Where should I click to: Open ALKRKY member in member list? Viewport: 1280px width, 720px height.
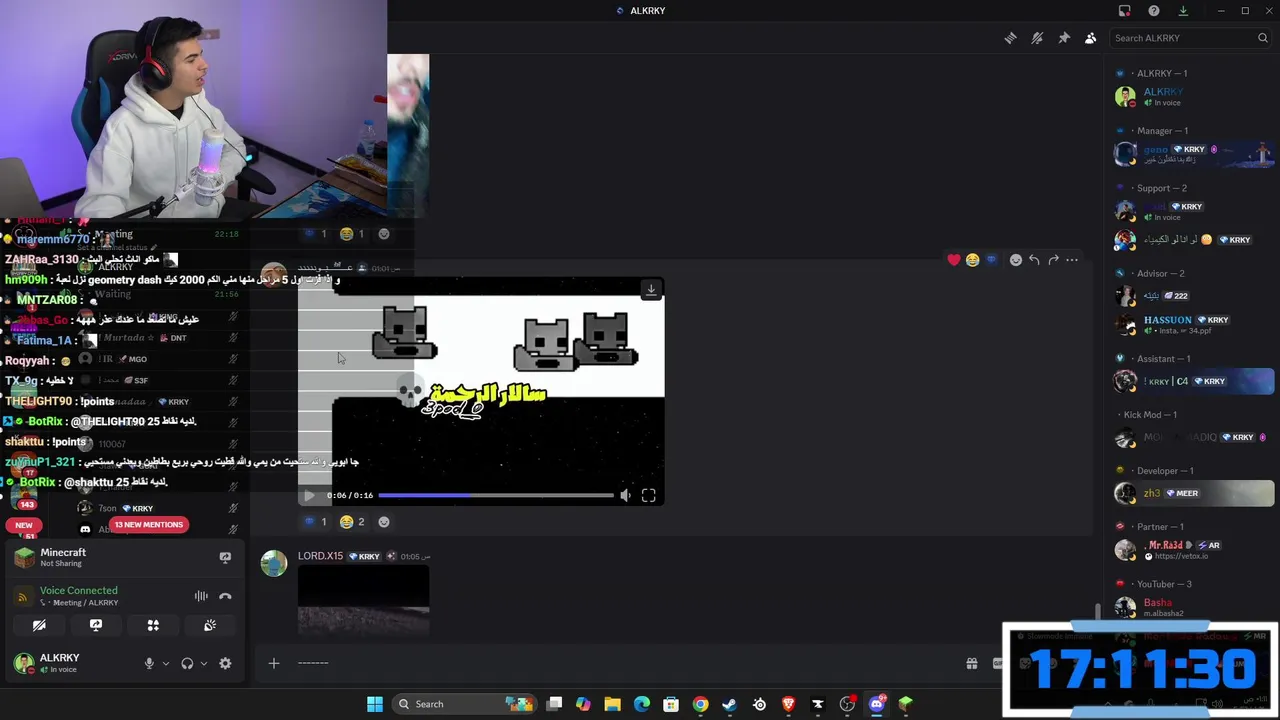coord(1190,97)
